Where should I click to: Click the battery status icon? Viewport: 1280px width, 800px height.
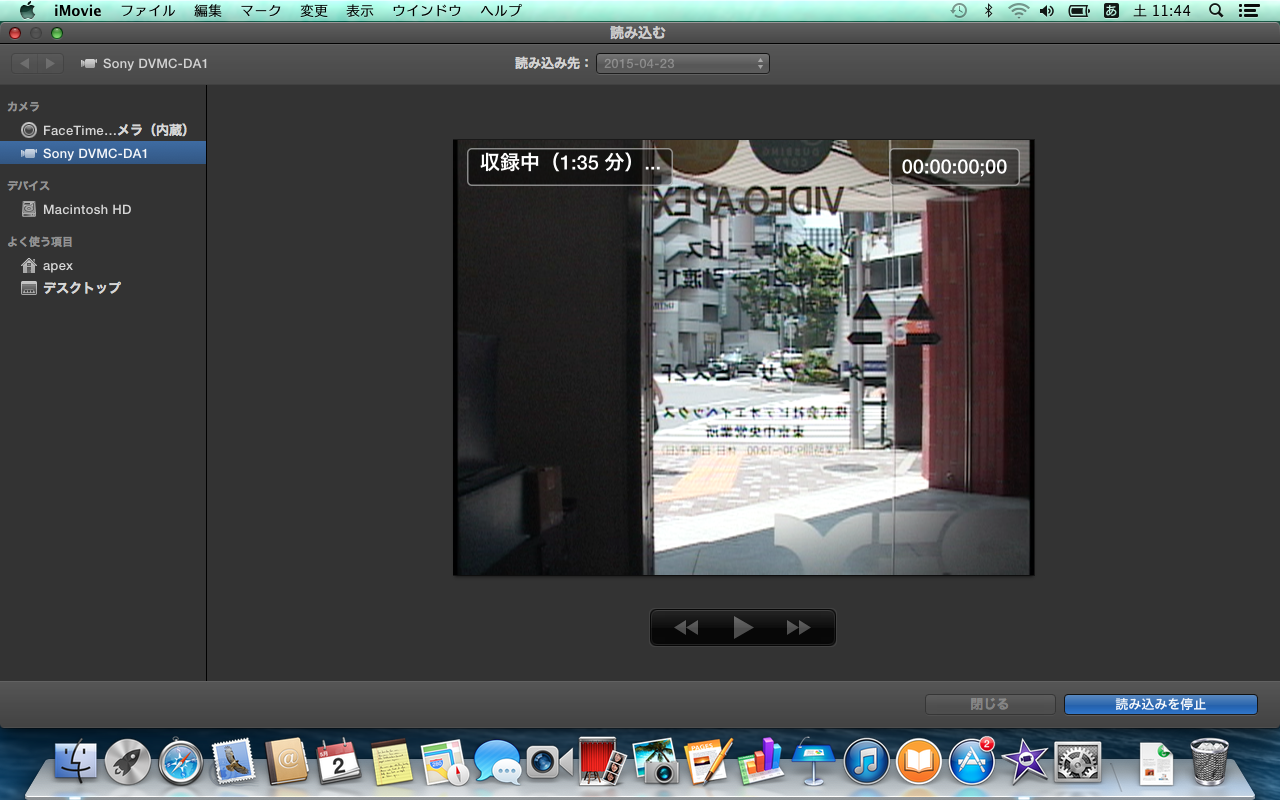coord(1079,11)
